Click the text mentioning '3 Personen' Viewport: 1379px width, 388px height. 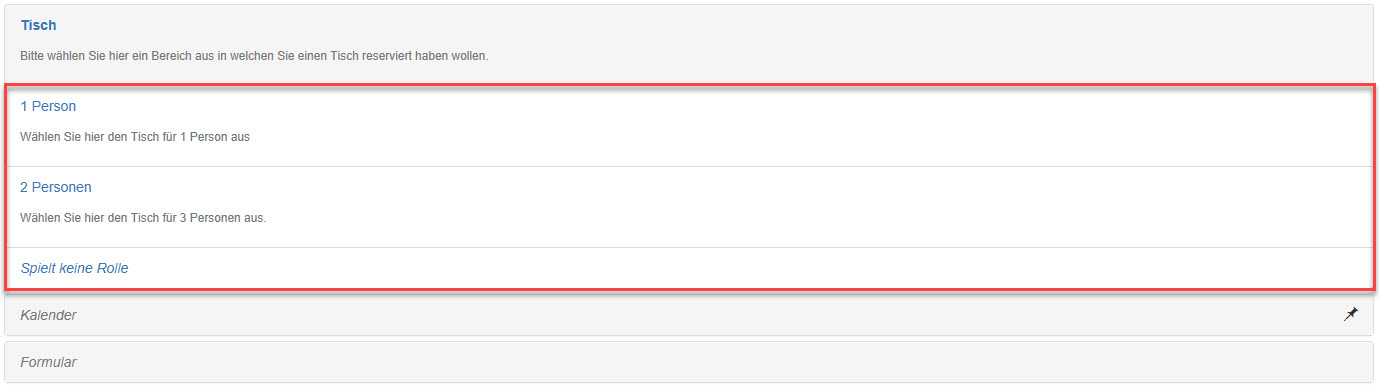point(143,218)
